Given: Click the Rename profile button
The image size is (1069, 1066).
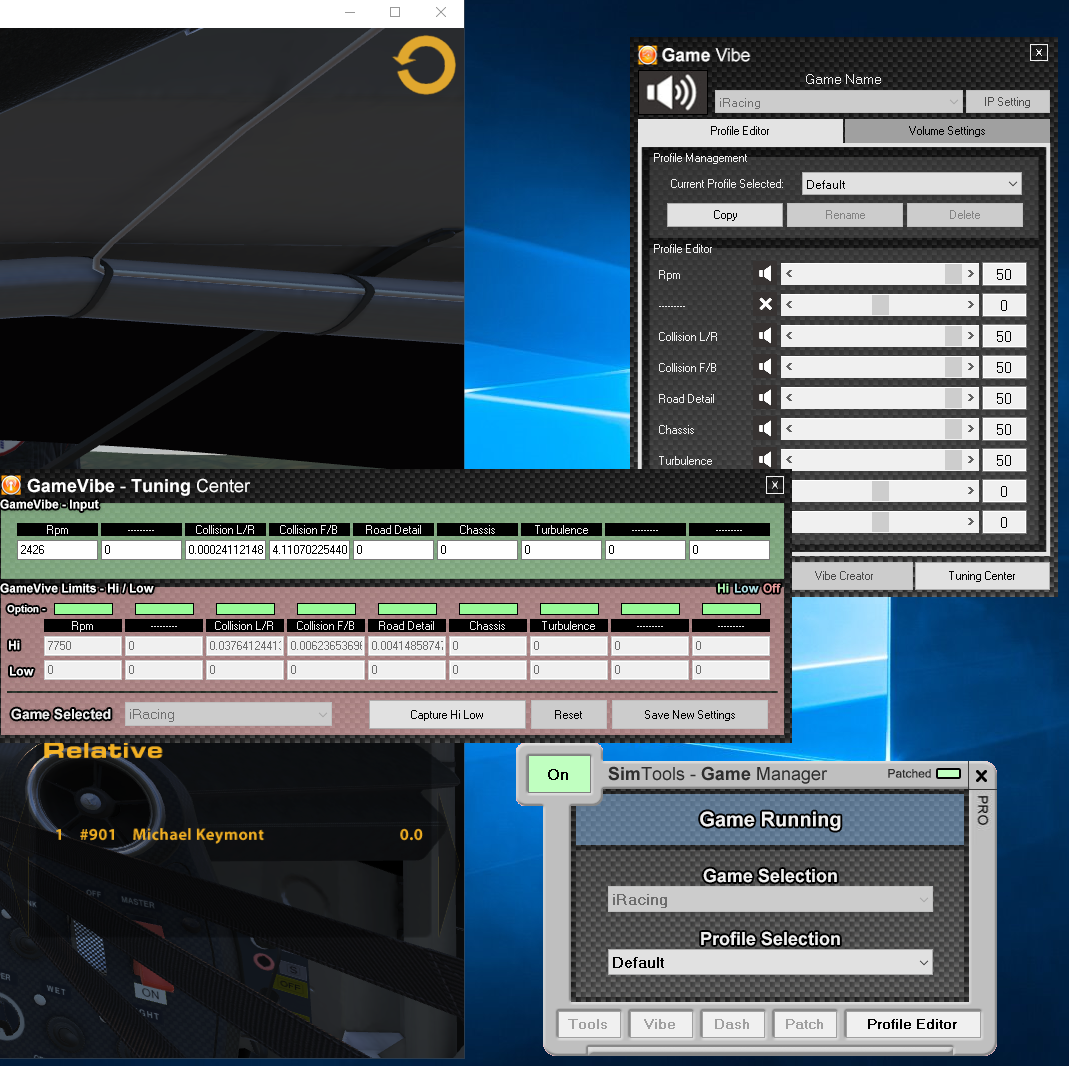Looking at the screenshot, I should coord(845,215).
